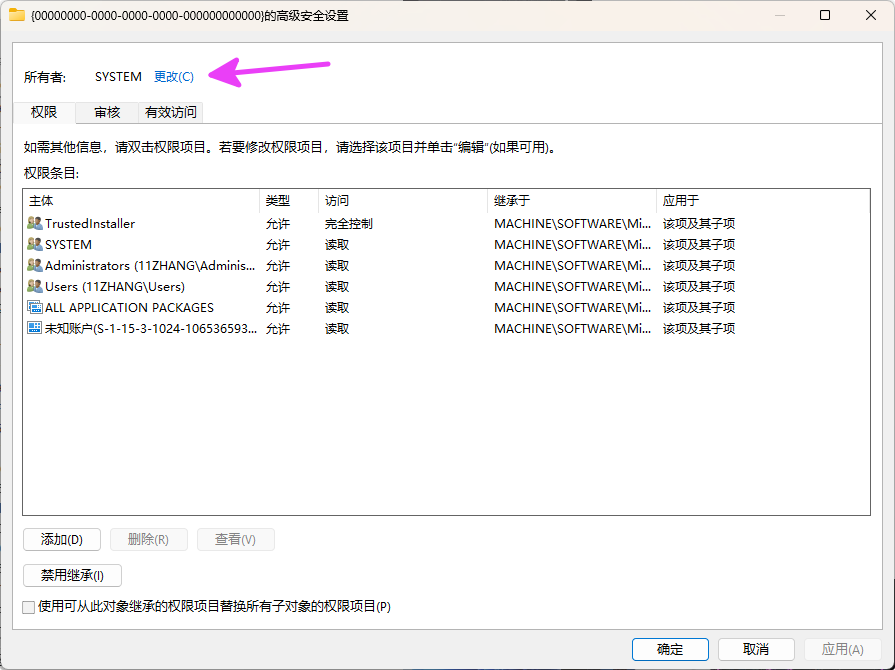
Task: Select the 未知账户(S-1-15-3-1024-... entry
Action: pos(446,328)
